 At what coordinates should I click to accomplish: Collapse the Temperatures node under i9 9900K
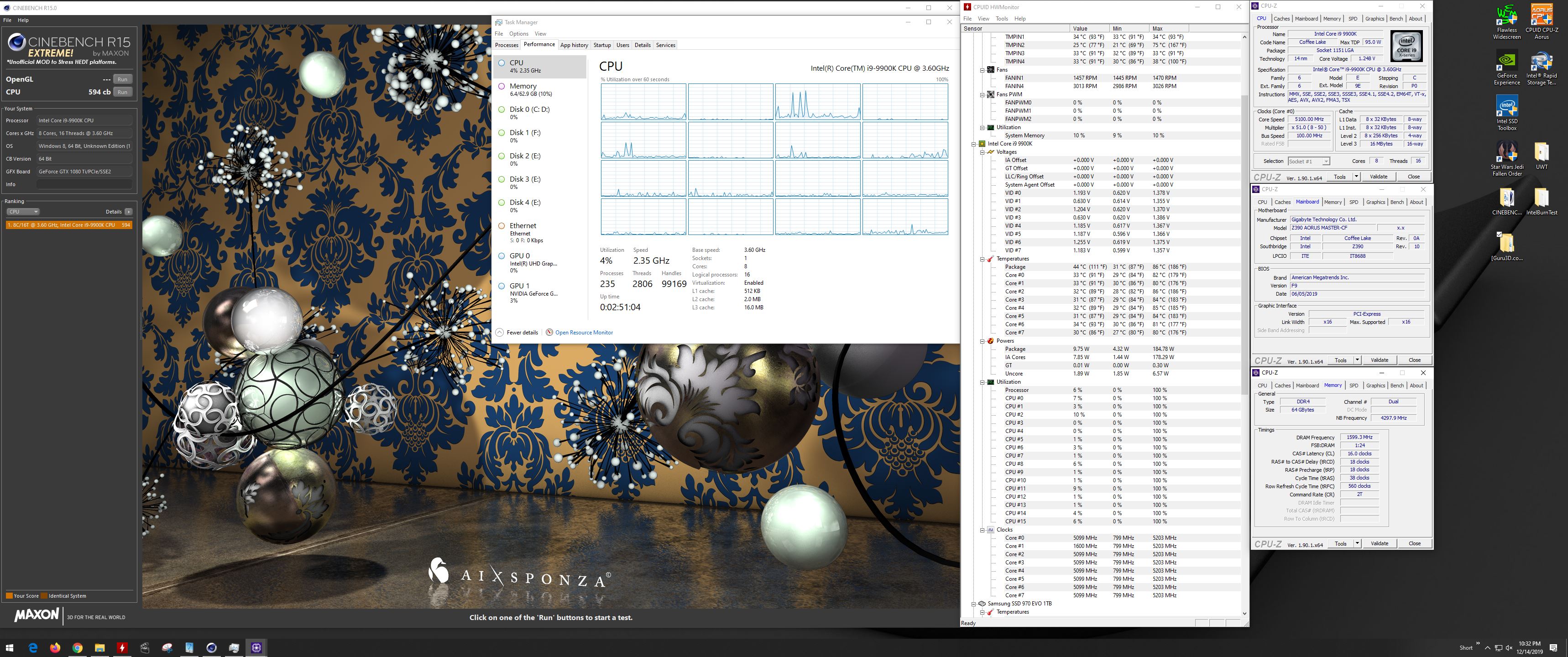(x=982, y=259)
